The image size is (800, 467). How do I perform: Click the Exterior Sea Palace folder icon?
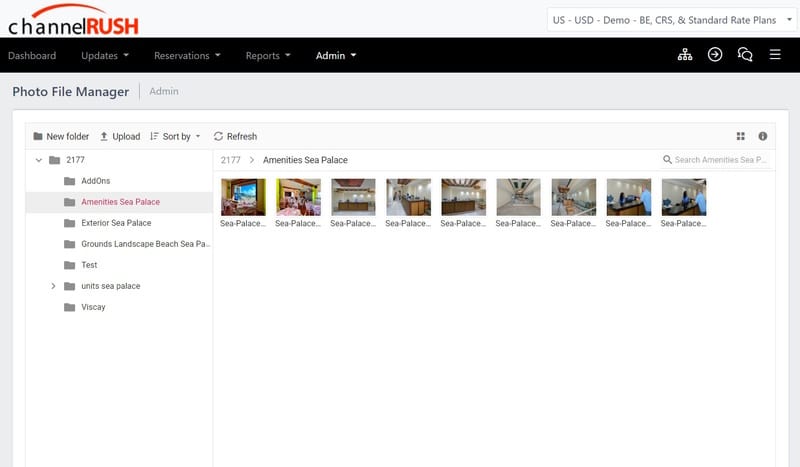coord(69,223)
